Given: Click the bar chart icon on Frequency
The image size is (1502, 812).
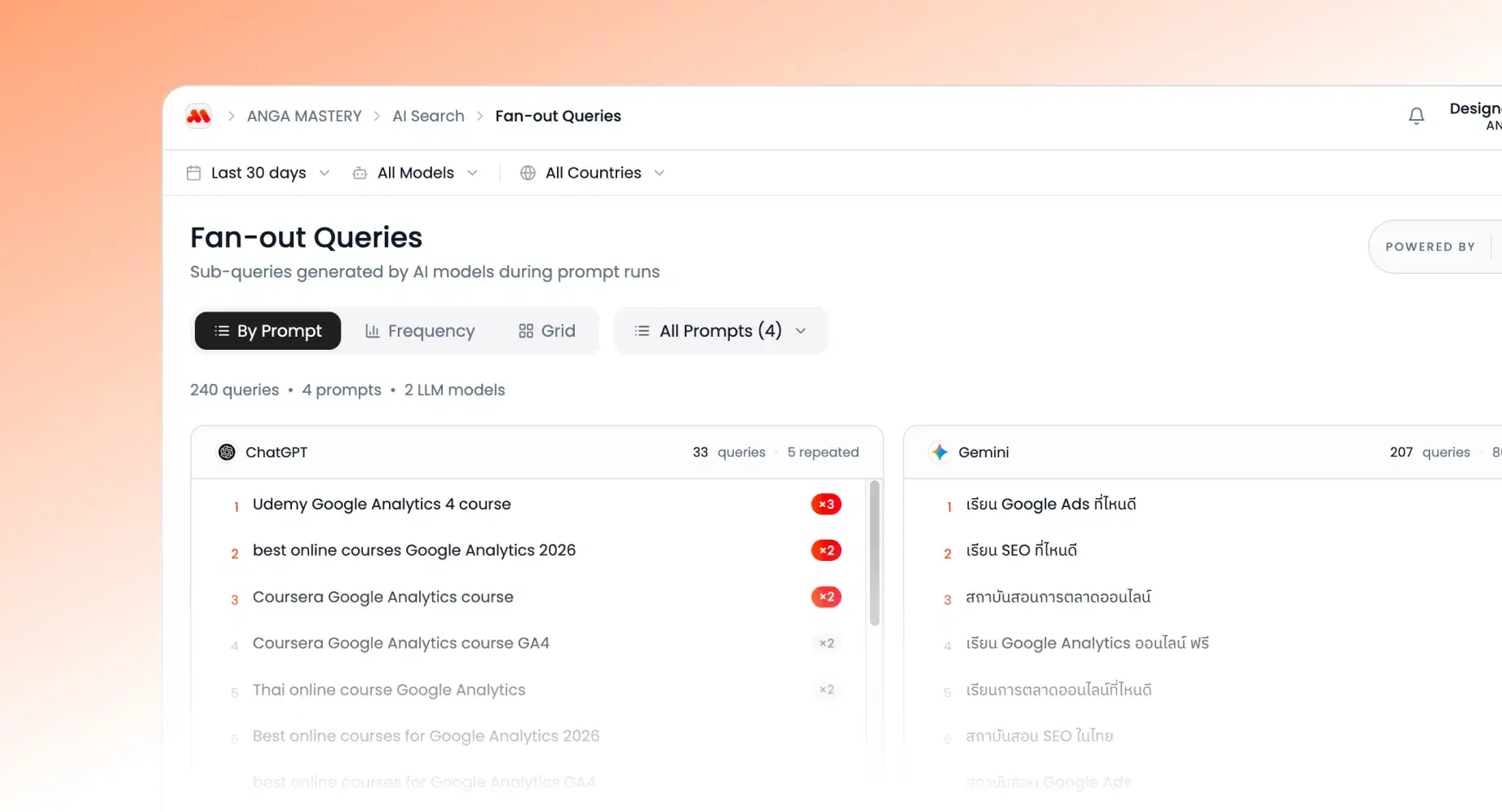Looking at the screenshot, I should click(373, 331).
